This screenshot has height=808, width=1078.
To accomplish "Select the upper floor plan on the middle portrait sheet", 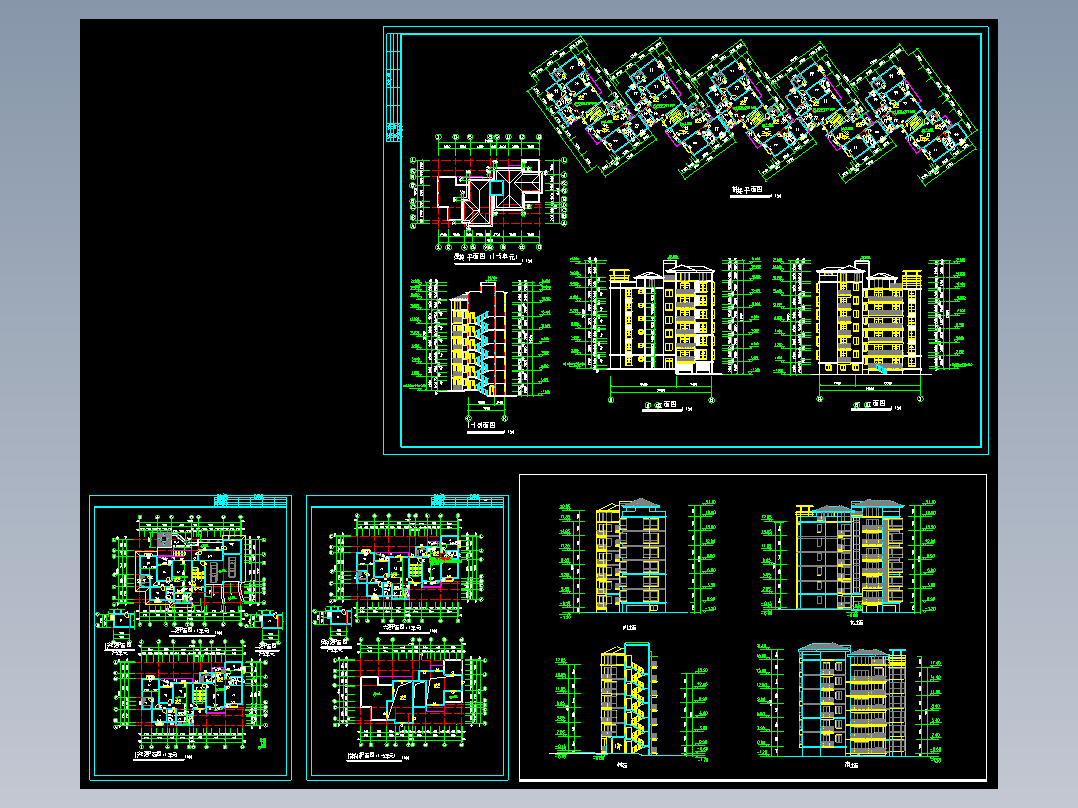I will point(407,565).
